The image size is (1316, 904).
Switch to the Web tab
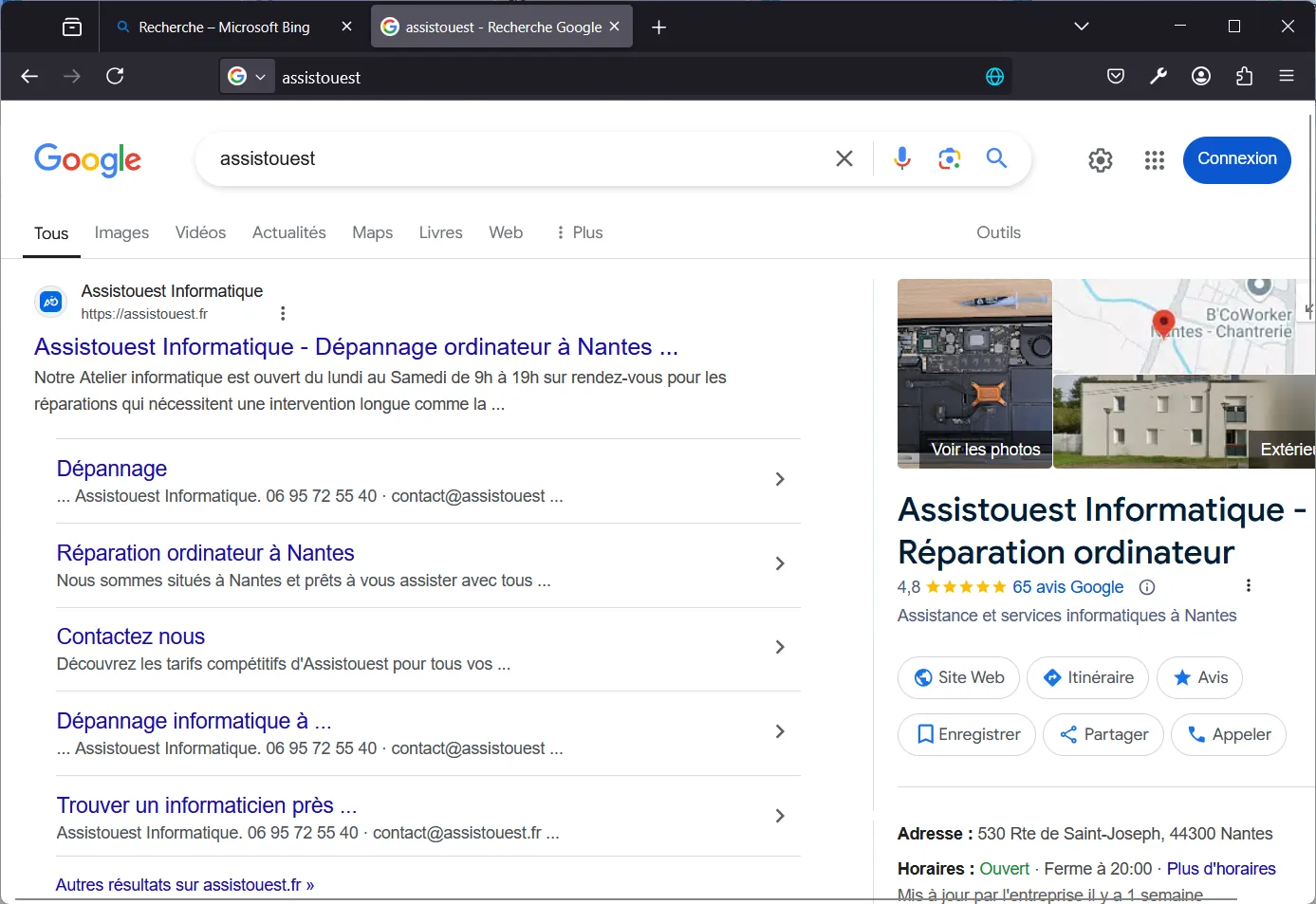[506, 232]
